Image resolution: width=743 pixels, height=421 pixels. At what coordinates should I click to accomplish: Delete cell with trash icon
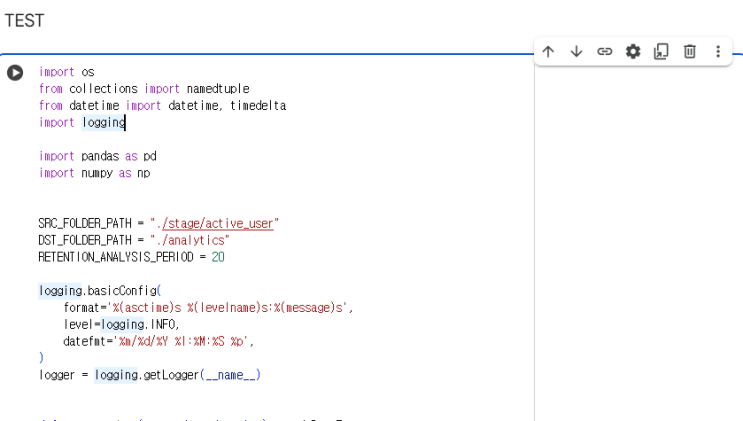(689, 51)
